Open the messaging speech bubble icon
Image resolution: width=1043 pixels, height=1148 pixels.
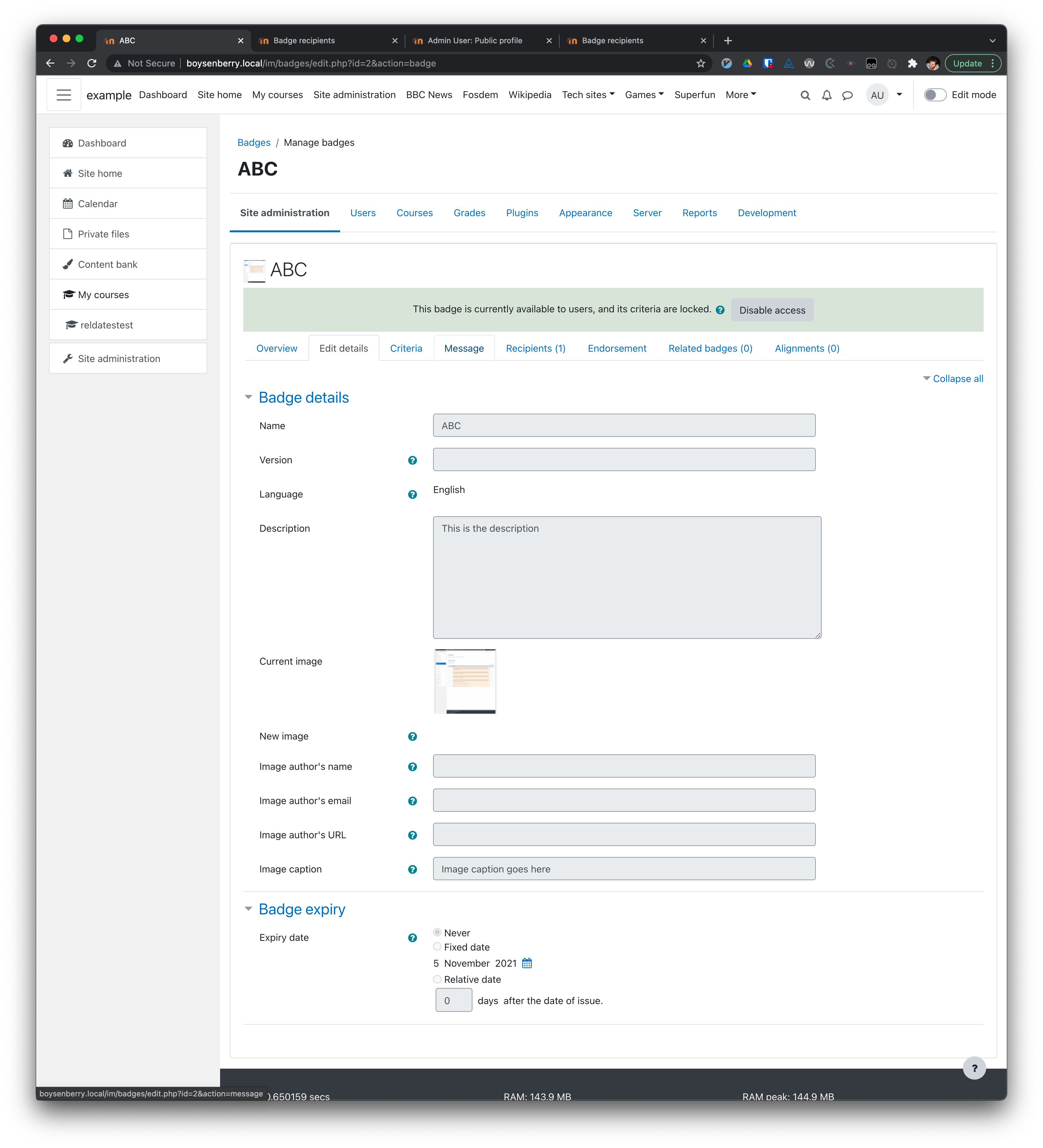(847, 95)
